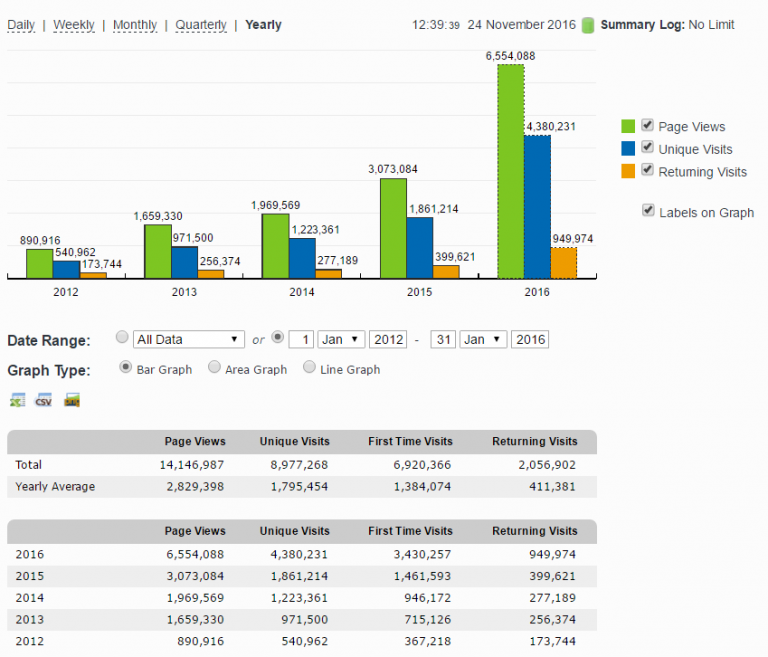Click the CSV export icon
The width and height of the screenshot is (768, 657).
(x=44, y=401)
